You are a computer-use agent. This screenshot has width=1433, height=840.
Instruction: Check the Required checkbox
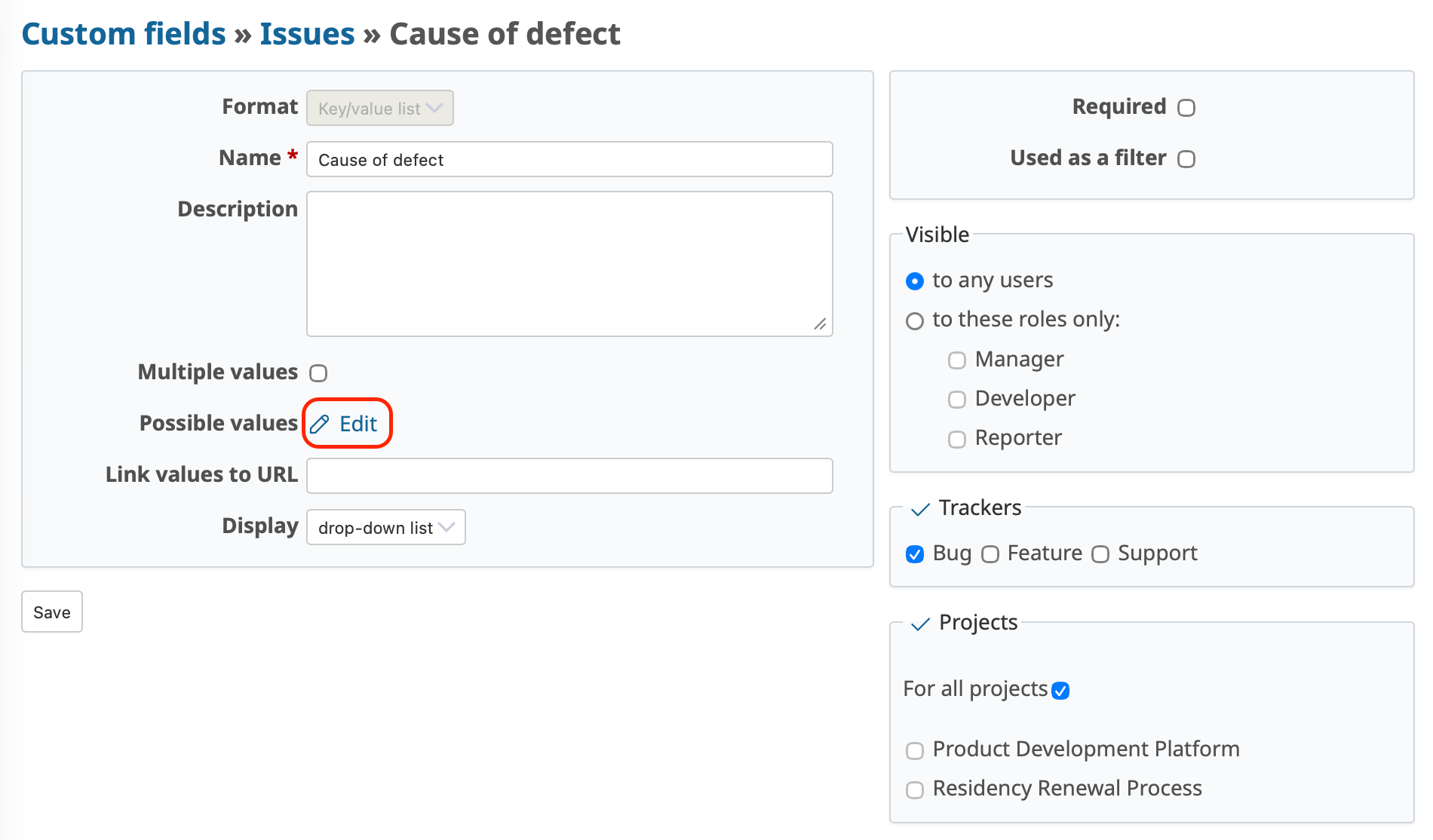(x=1186, y=108)
